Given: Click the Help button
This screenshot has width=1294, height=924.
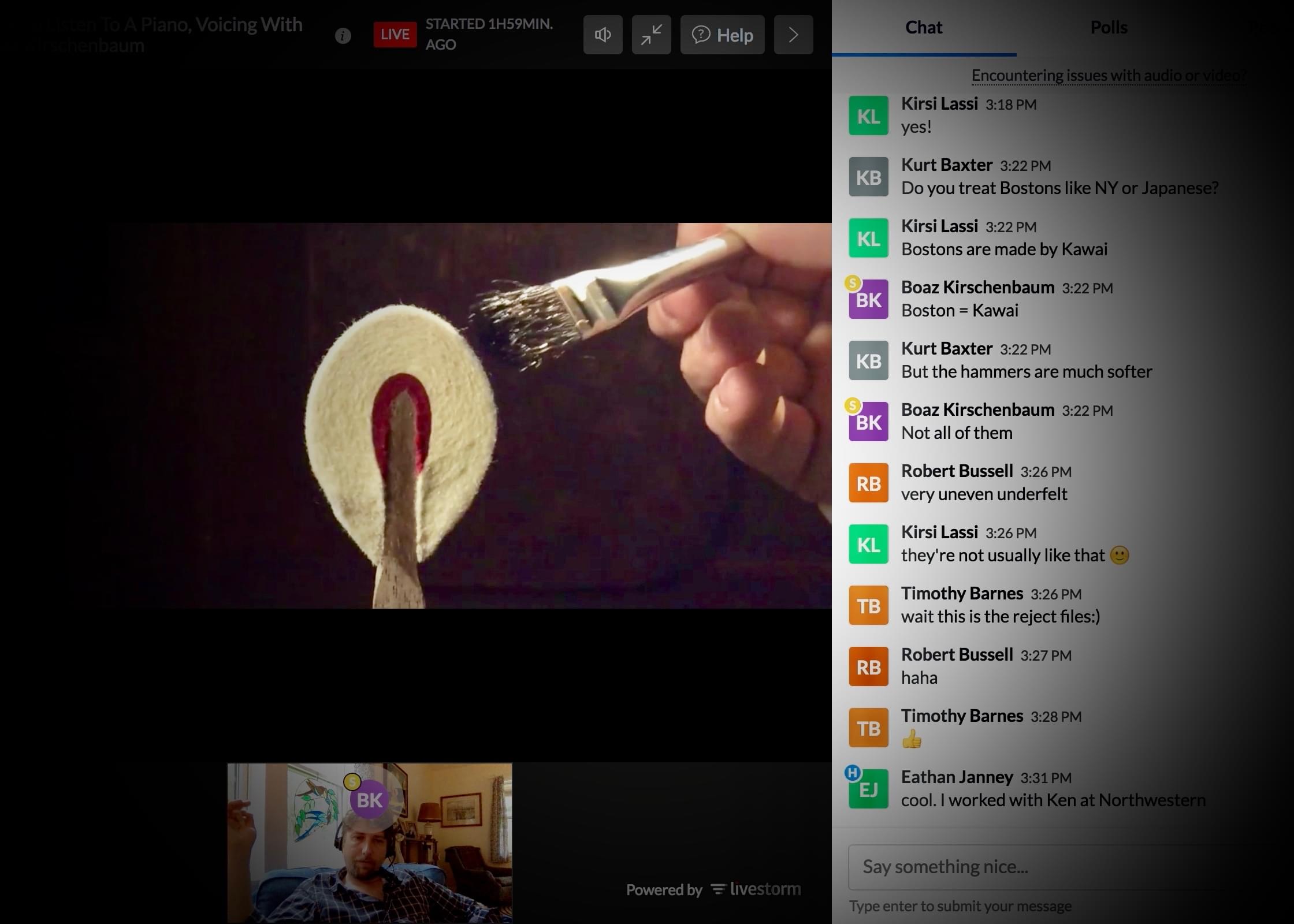Looking at the screenshot, I should (x=722, y=35).
